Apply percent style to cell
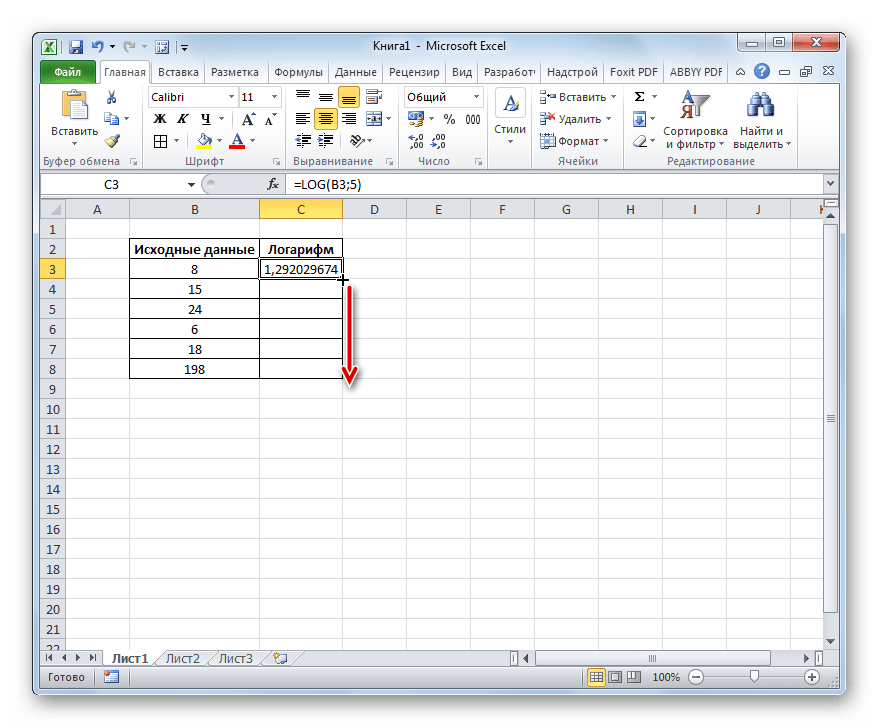 click(x=449, y=119)
